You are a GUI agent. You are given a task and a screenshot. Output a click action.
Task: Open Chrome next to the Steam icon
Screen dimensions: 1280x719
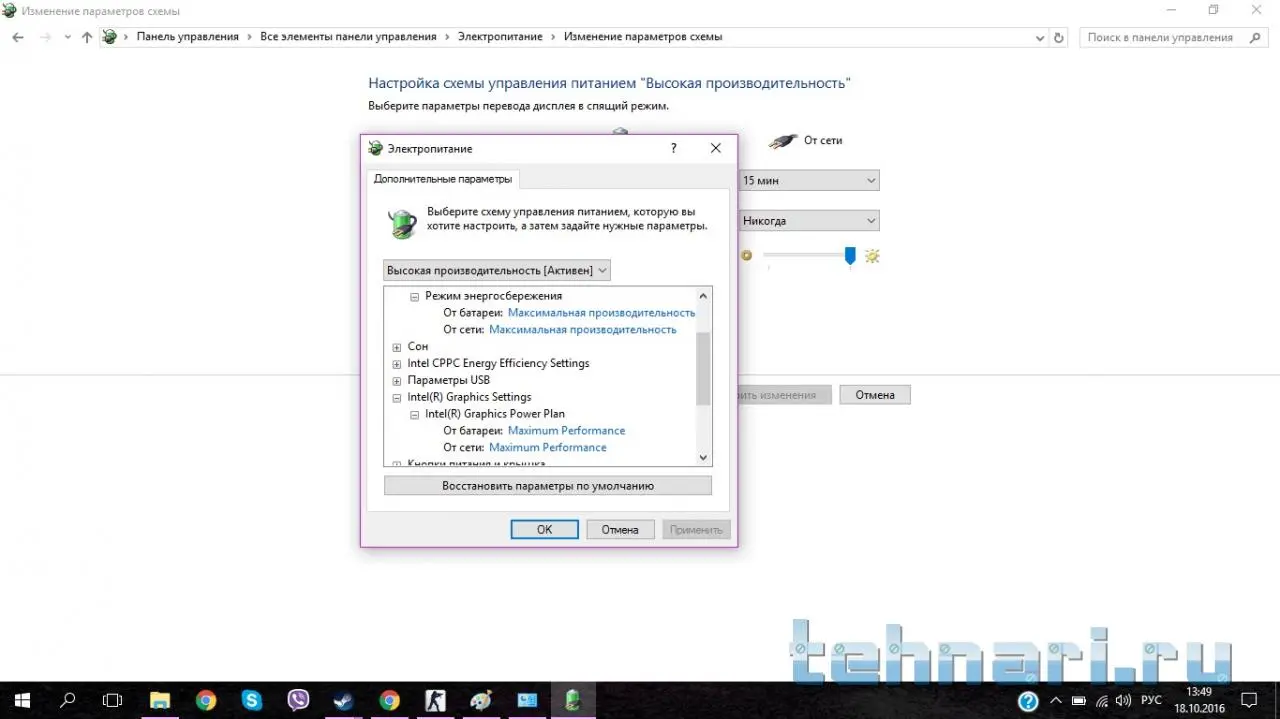click(x=390, y=700)
